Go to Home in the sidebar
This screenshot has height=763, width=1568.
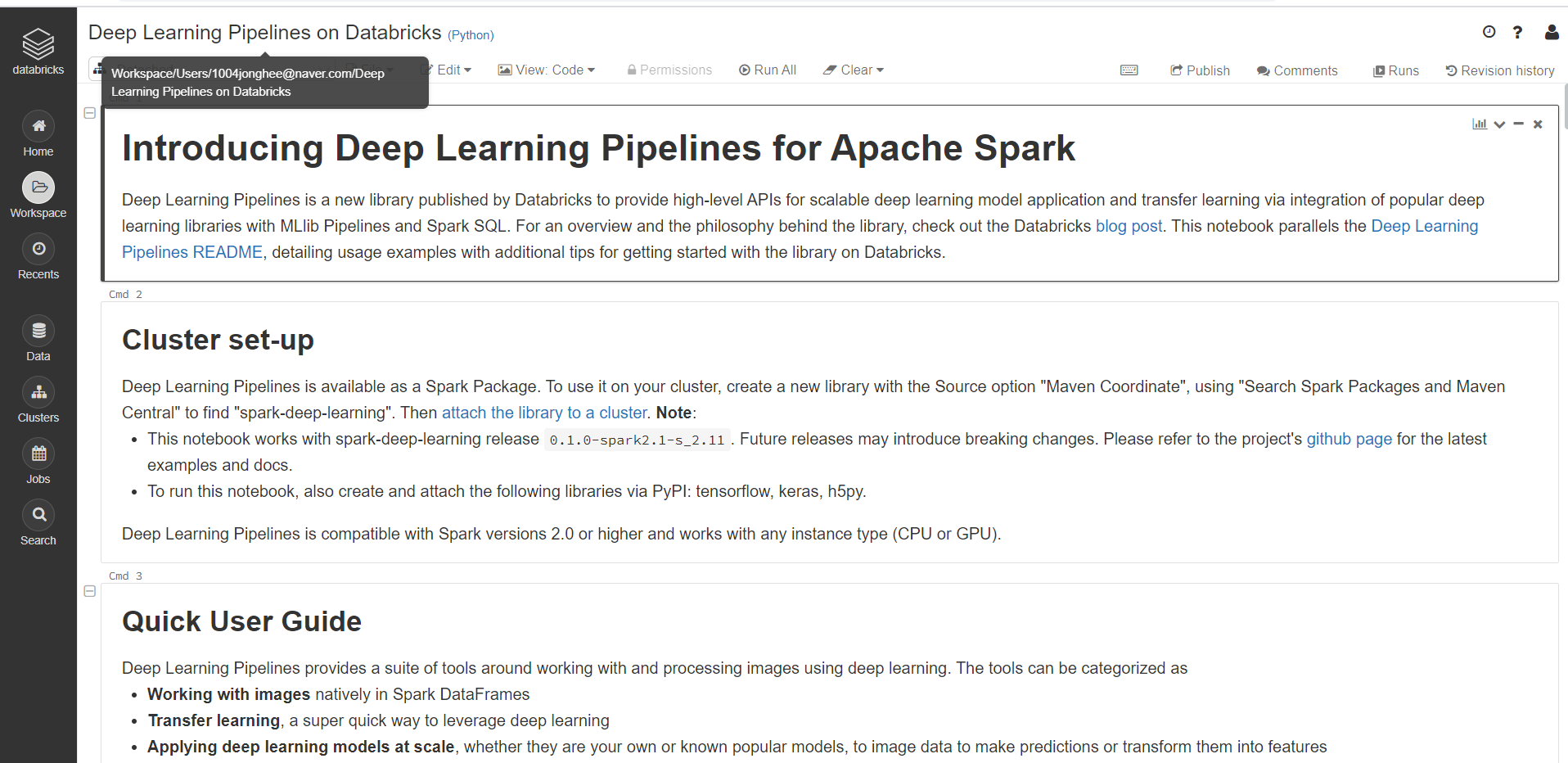click(x=38, y=134)
